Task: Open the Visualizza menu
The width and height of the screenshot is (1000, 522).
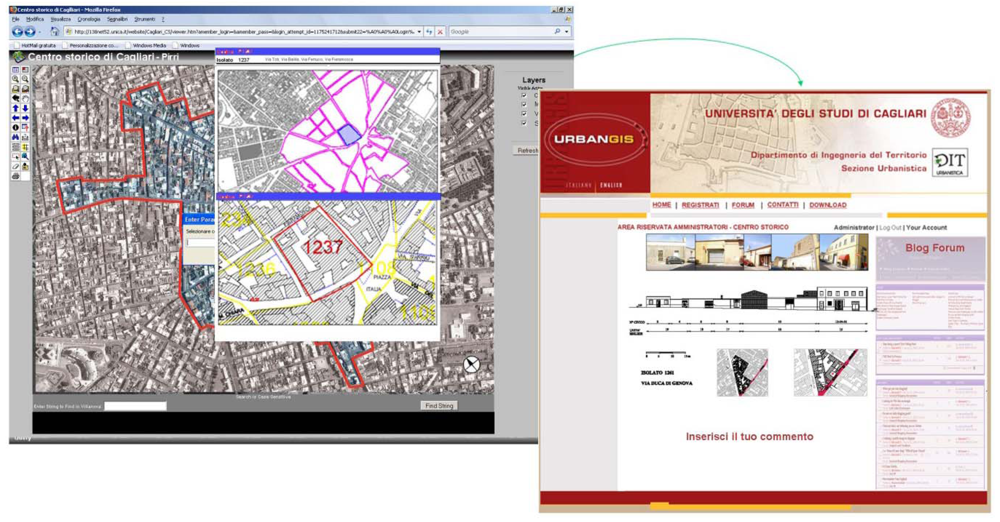Action: (x=61, y=20)
